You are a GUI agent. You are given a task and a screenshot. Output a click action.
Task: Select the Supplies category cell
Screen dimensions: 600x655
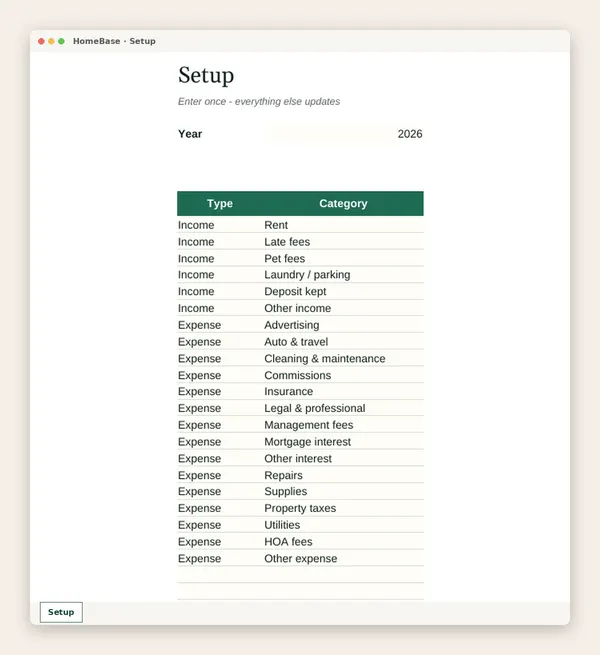(343, 491)
